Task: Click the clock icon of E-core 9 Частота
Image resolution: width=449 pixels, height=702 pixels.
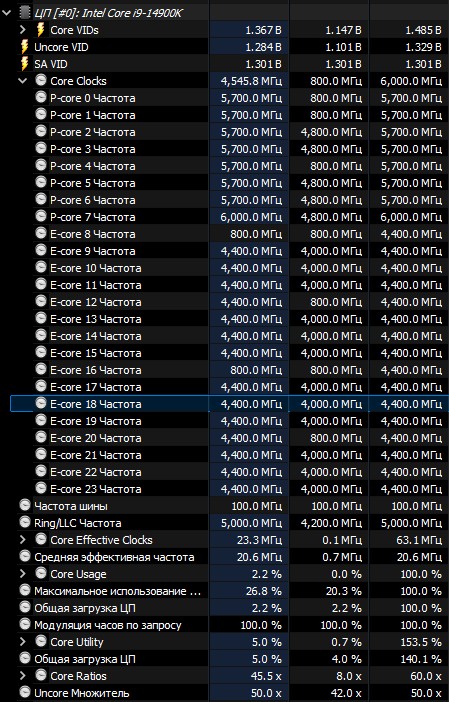Action: [41, 251]
